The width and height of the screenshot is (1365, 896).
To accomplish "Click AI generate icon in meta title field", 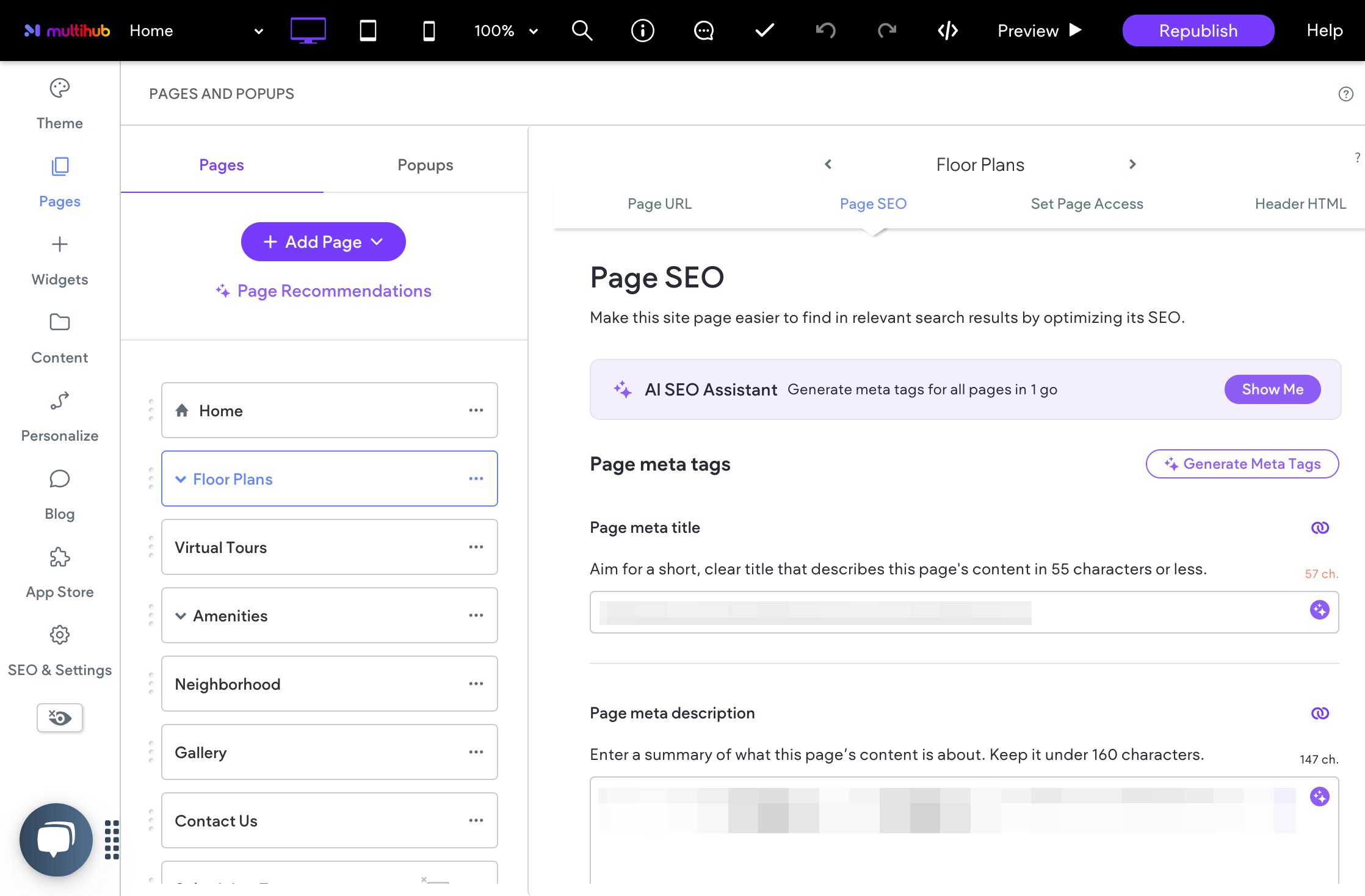I will 1320,610.
